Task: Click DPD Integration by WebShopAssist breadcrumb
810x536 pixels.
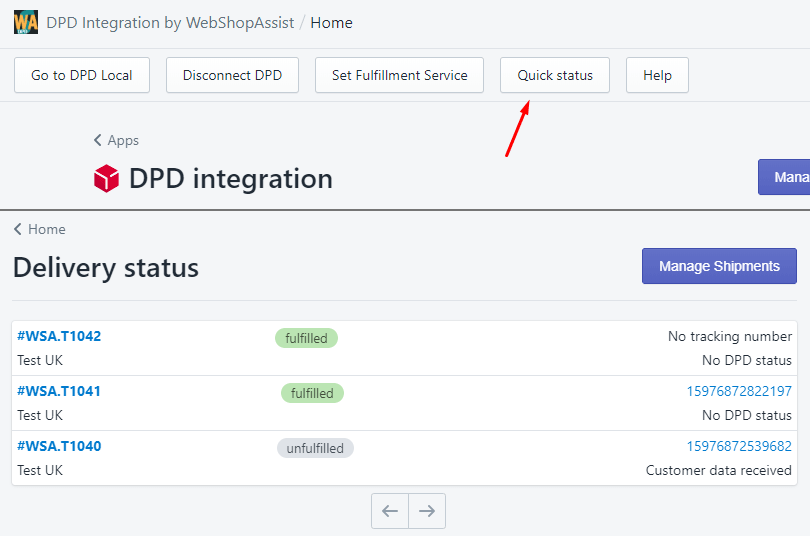Action: pos(170,23)
